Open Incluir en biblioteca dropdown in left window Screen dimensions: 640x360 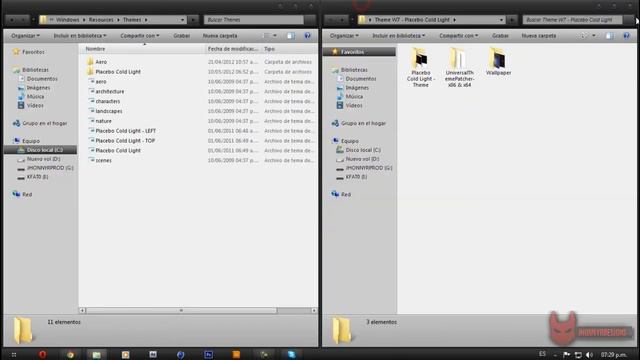(x=80, y=36)
